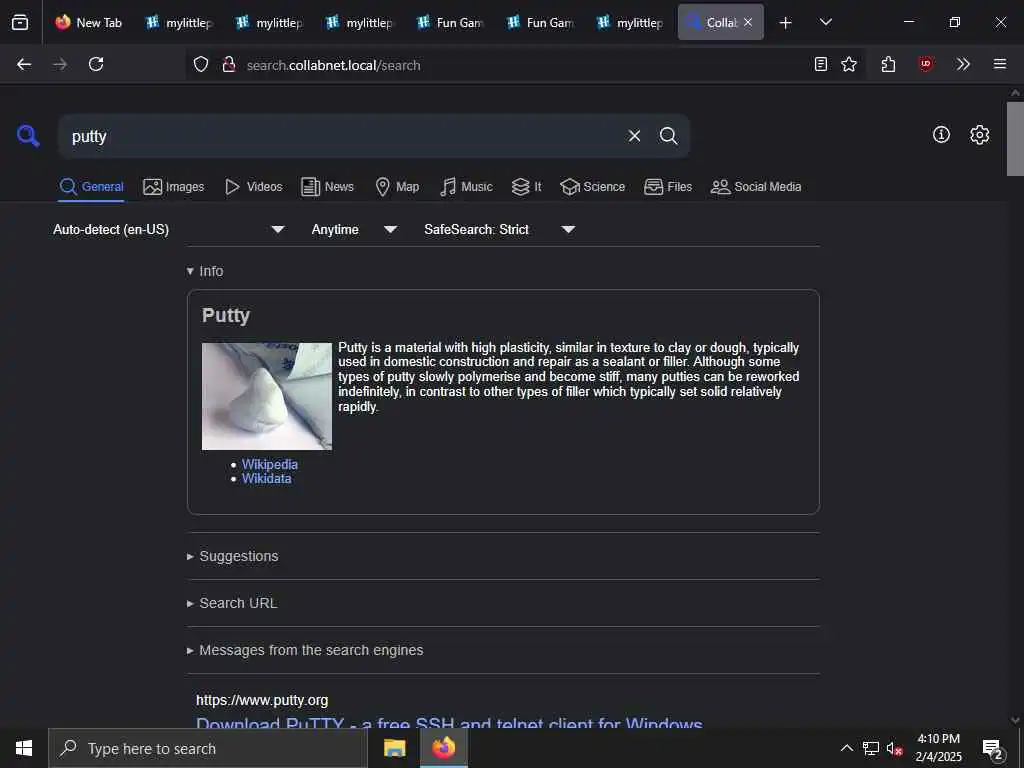Image resolution: width=1024 pixels, height=768 pixels.
Task: Open the Auto-detect language dropdown
Action: point(169,229)
